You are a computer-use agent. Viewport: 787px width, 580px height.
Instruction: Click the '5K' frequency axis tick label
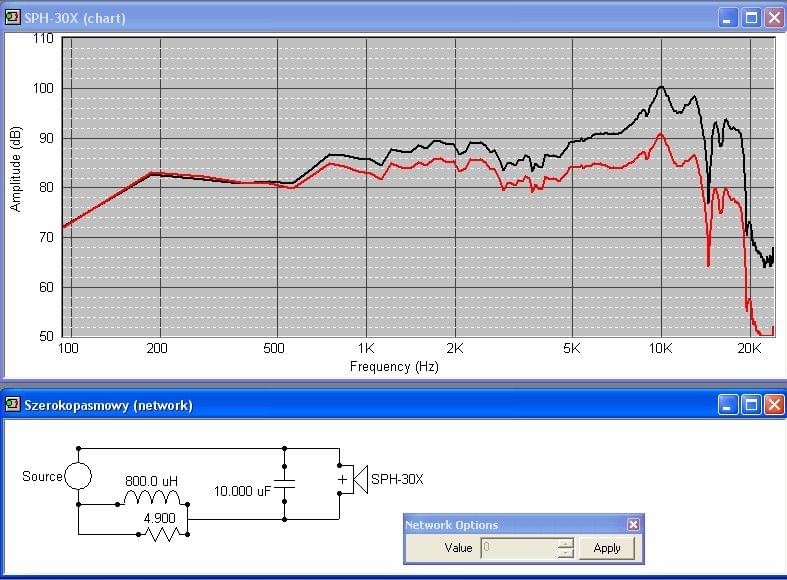point(572,348)
